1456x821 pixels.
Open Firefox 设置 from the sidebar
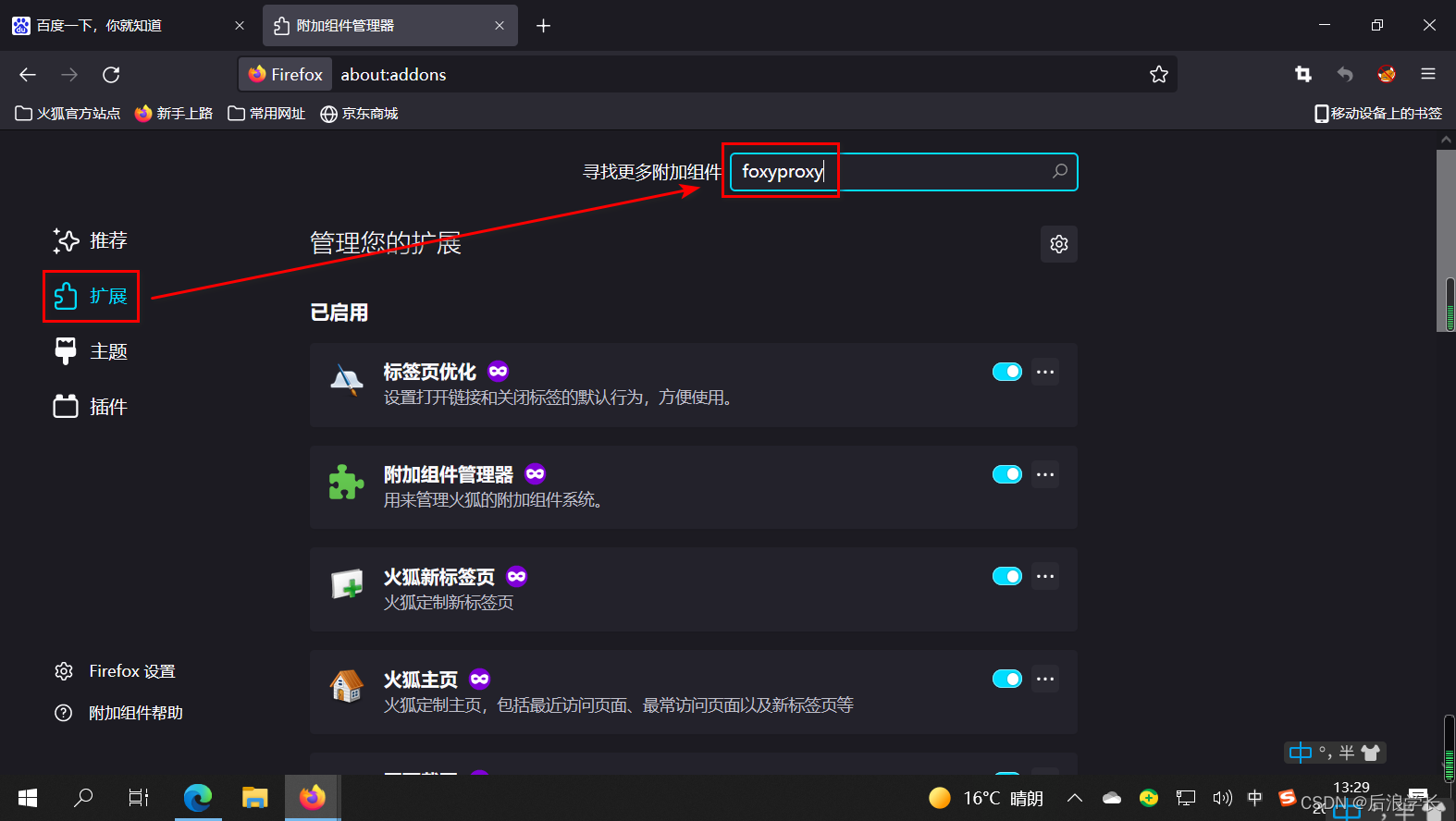[x=116, y=671]
